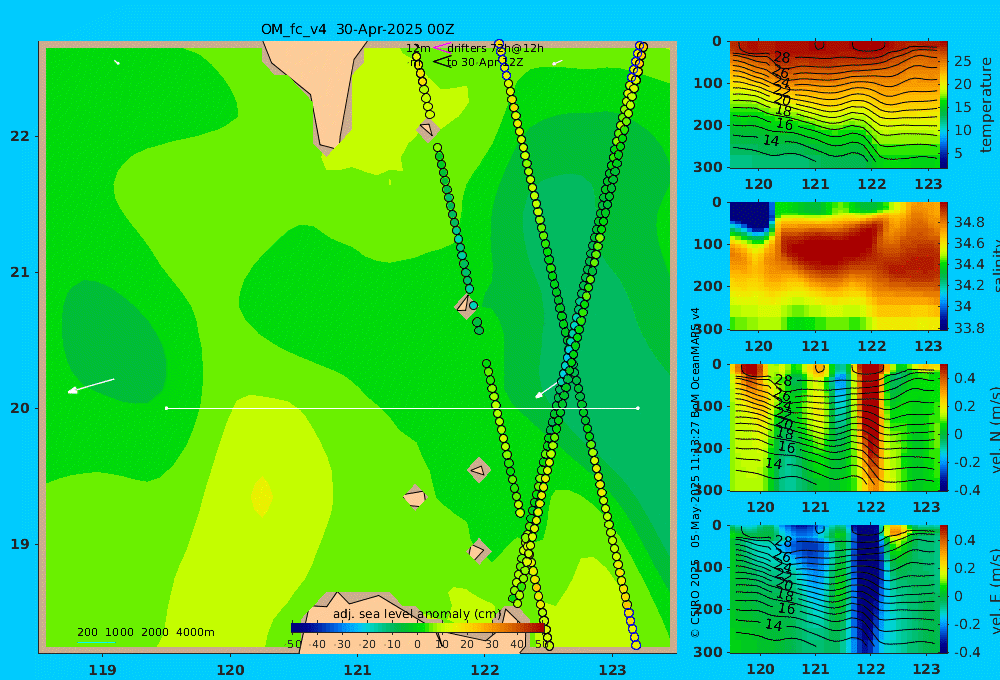
Task: Click longitude label 122 under the main map
Action: point(485,670)
